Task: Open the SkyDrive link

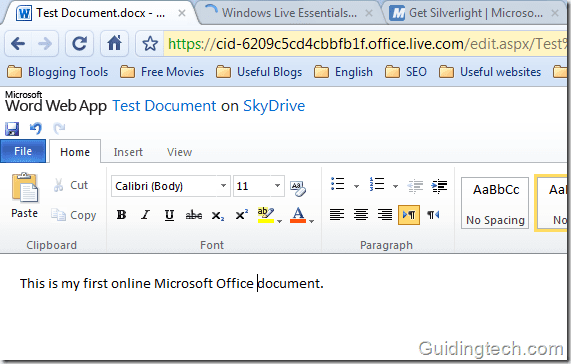Action: pyautogui.click(x=274, y=106)
